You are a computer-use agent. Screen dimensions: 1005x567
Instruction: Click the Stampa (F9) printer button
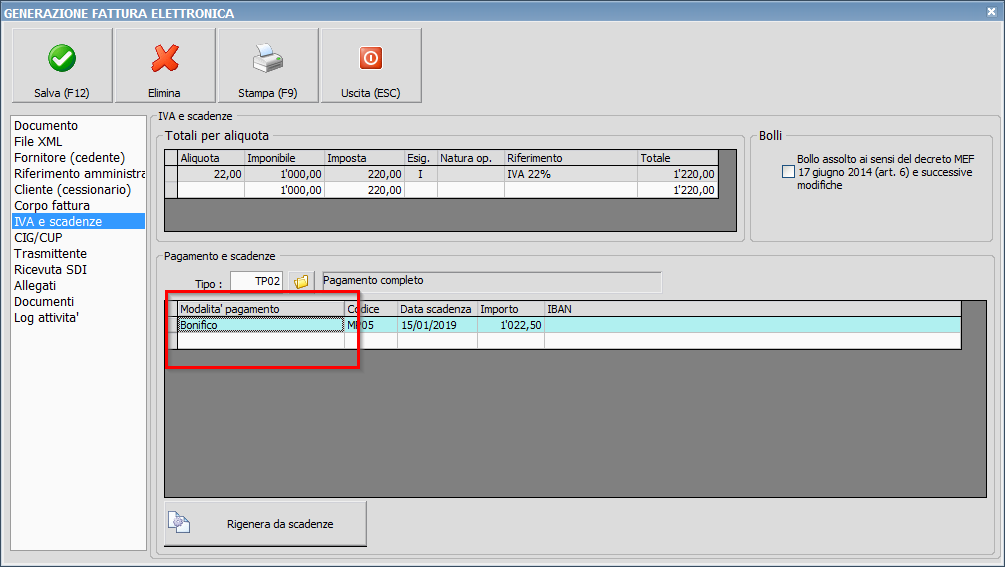pyautogui.click(x=268, y=65)
